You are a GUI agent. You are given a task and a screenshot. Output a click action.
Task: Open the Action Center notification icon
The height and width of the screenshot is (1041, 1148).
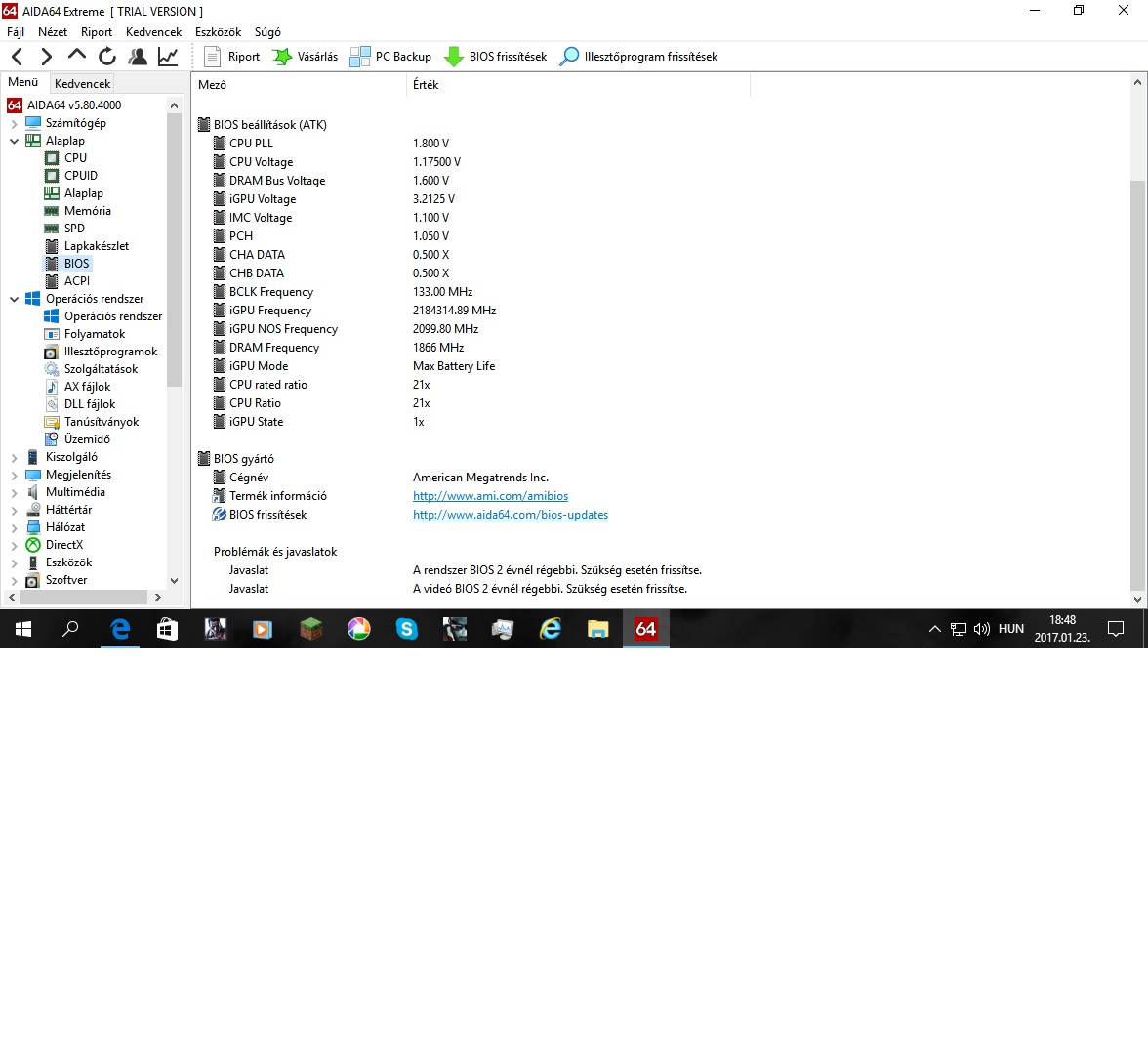click(x=1116, y=629)
